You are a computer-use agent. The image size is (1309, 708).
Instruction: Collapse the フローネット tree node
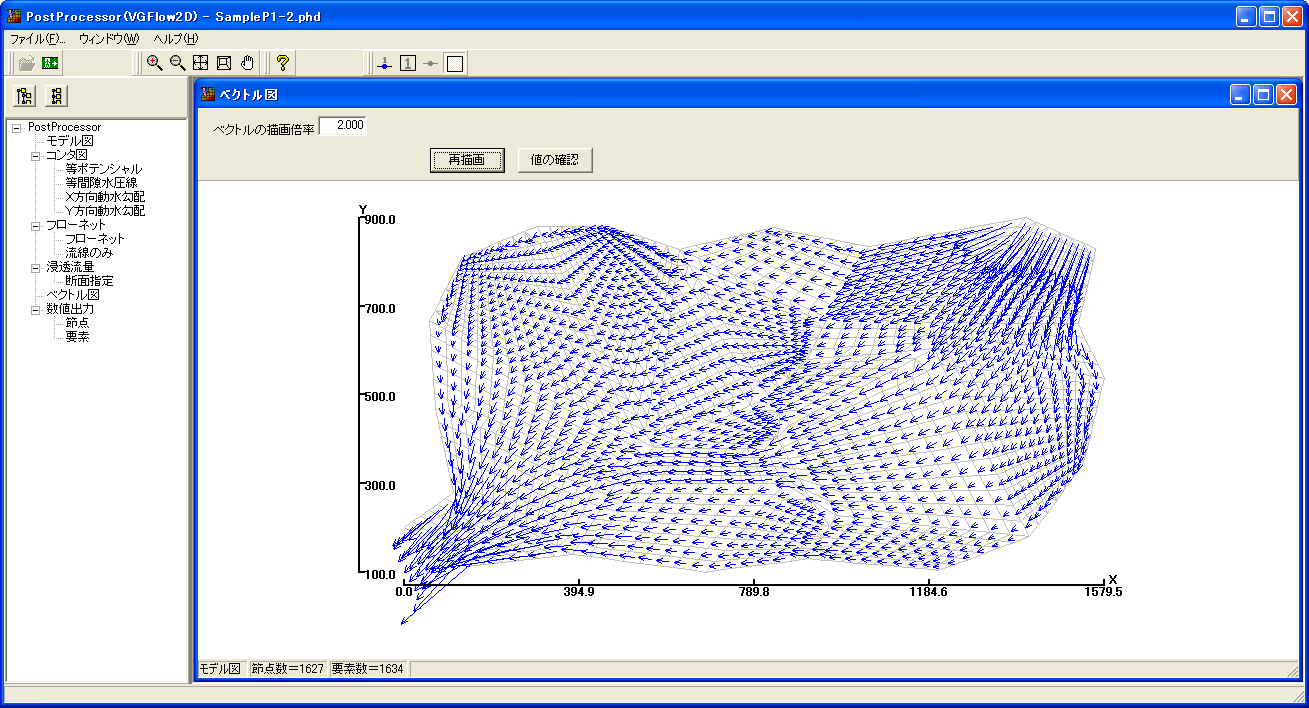pyautogui.click(x=35, y=225)
